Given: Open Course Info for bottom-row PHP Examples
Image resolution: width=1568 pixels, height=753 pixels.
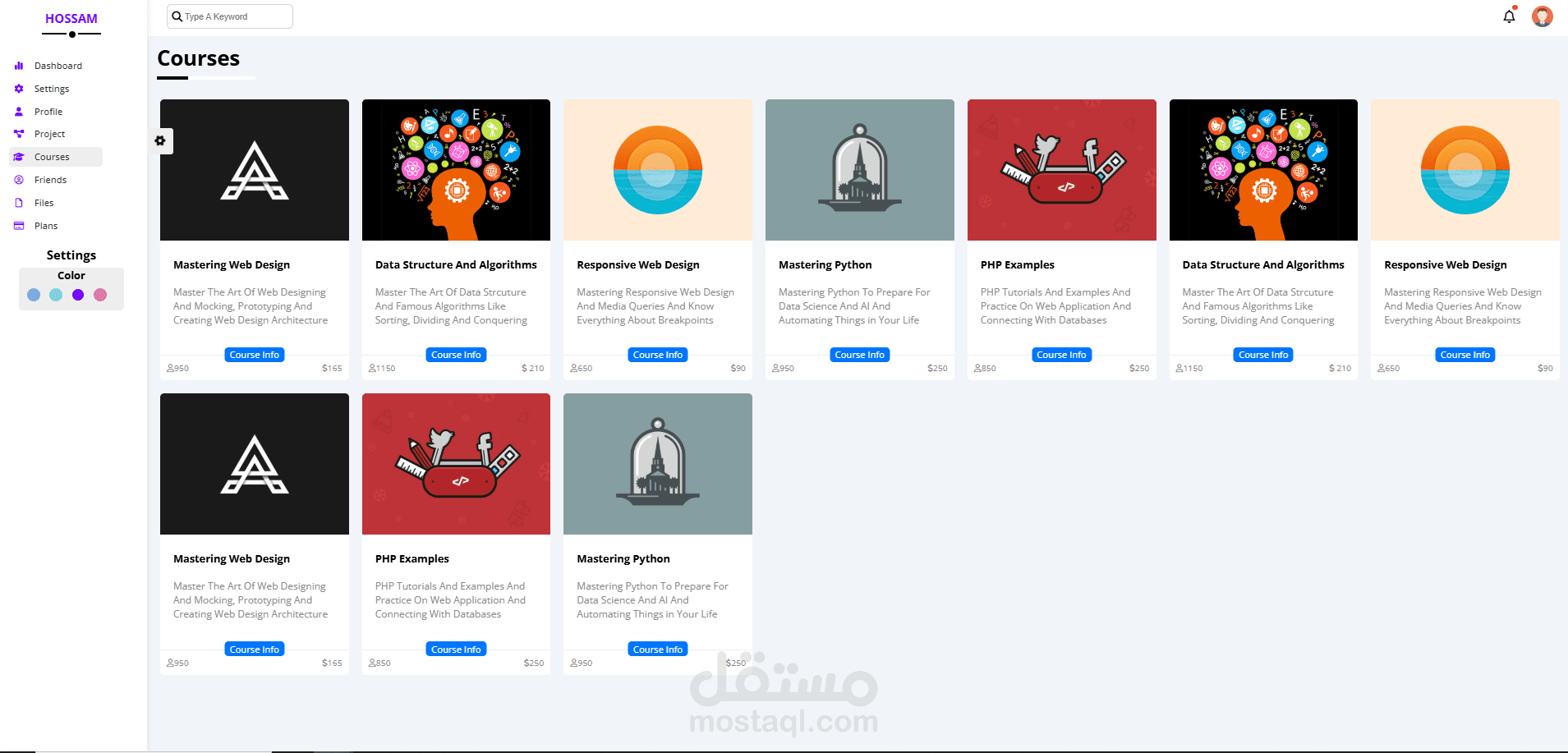Looking at the screenshot, I should tap(456, 650).
